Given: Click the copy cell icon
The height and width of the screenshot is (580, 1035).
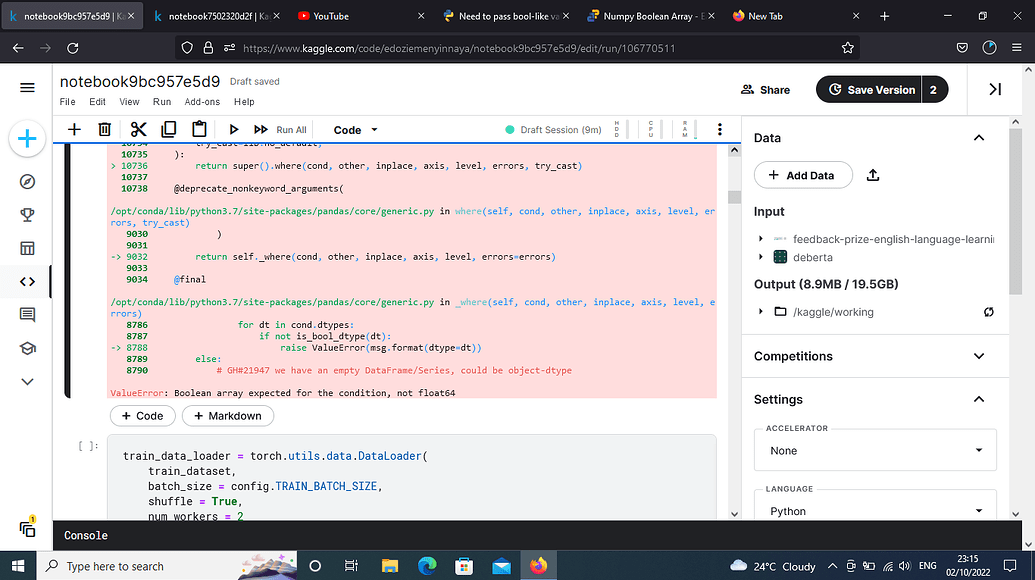Looking at the screenshot, I should (x=168, y=129).
